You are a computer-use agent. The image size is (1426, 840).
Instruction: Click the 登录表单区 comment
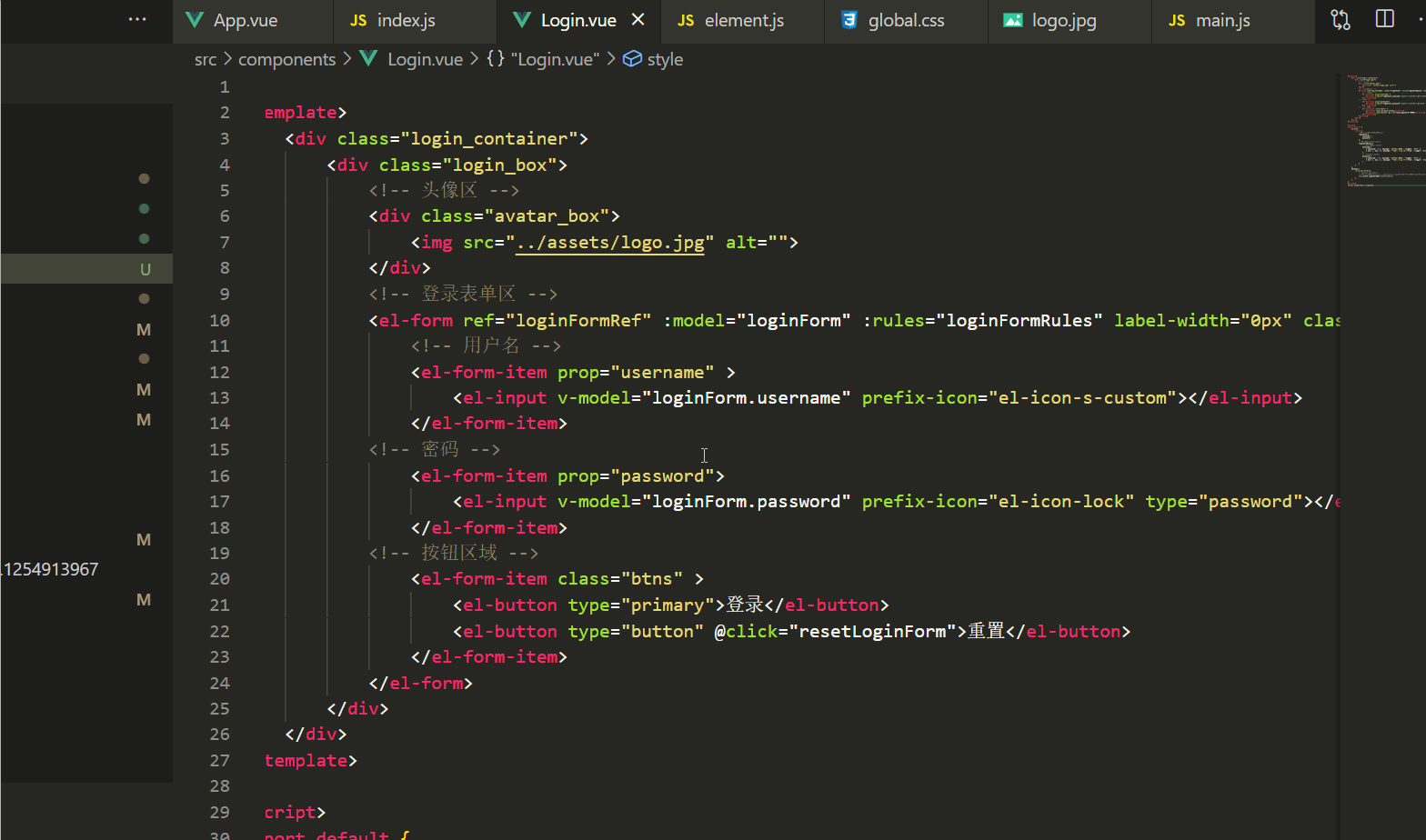(x=463, y=294)
